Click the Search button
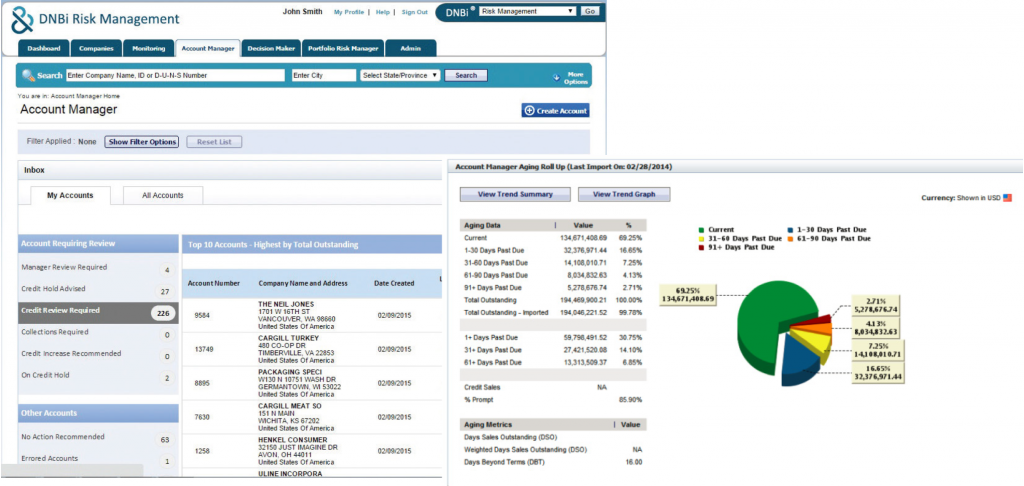Image resolution: width=1024 pixels, height=486 pixels. click(x=466, y=76)
